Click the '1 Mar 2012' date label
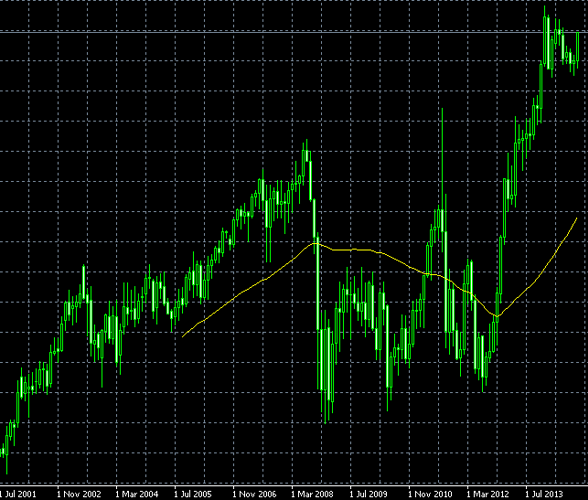This screenshot has width=588, height=500. pyautogui.click(x=488, y=494)
